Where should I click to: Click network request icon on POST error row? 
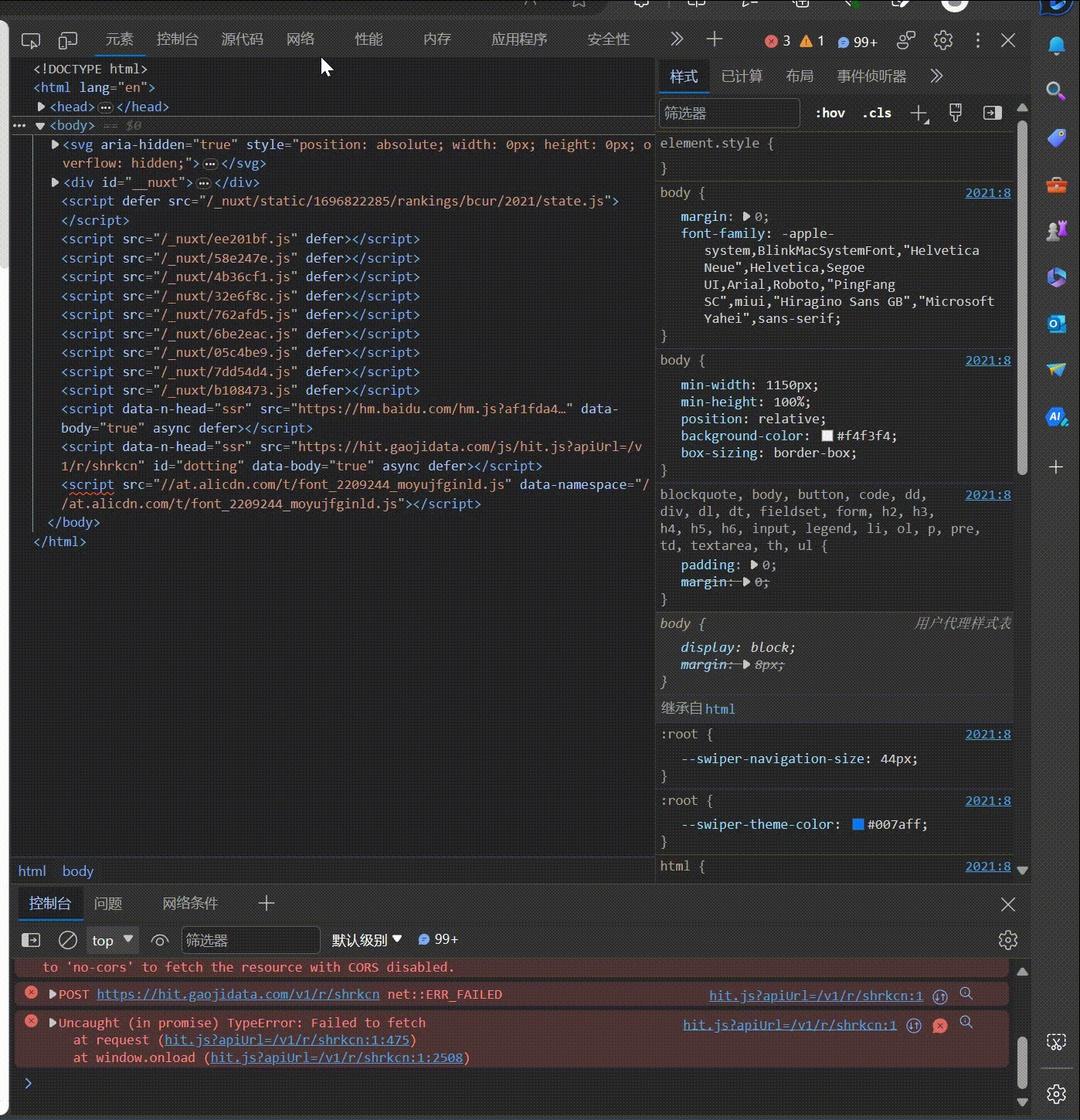pos(940,996)
